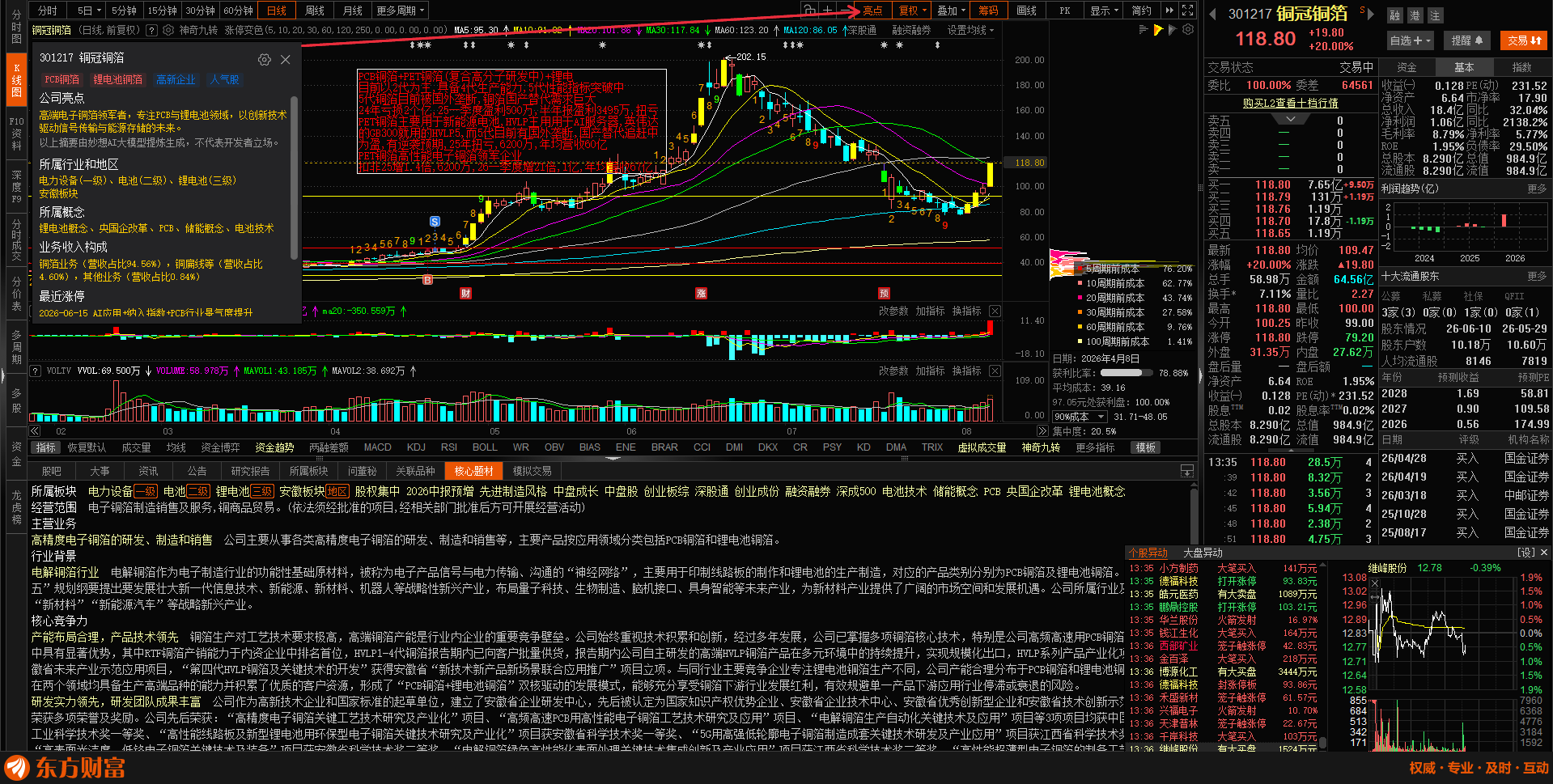1553x784 pixels.
Task: Click the fullscreen chart icon in top toolbar
Action: coord(1187,11)
